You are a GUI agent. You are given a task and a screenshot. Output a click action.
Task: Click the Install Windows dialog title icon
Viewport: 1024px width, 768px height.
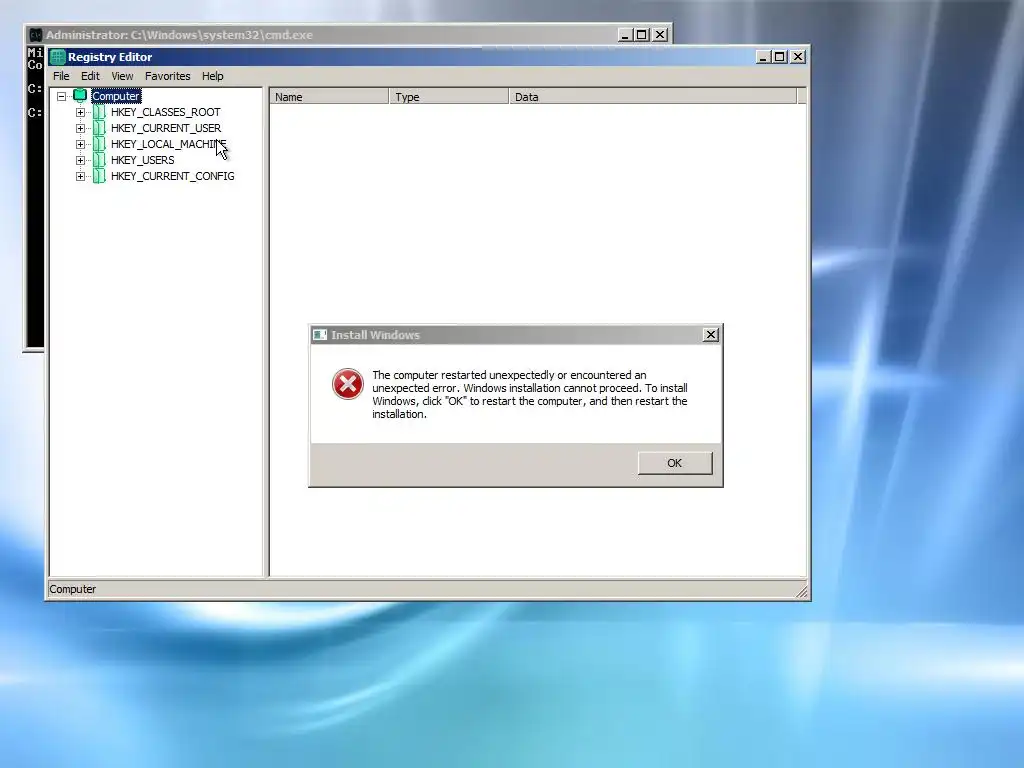[x=320, y=335]
